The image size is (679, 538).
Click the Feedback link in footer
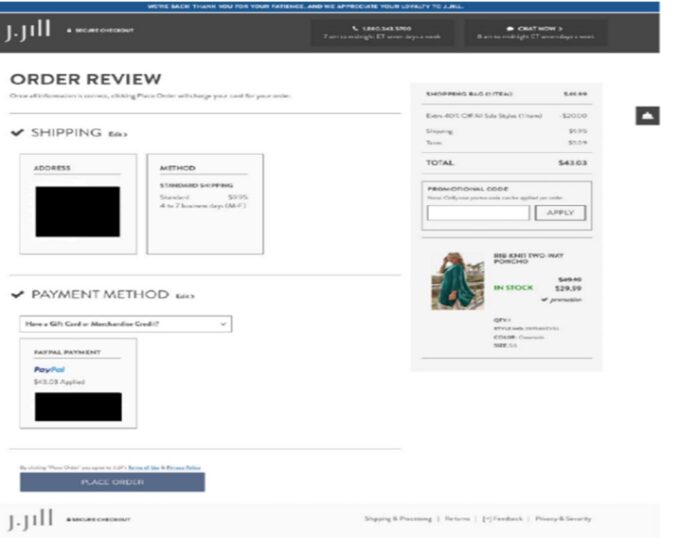pos(501,519)
